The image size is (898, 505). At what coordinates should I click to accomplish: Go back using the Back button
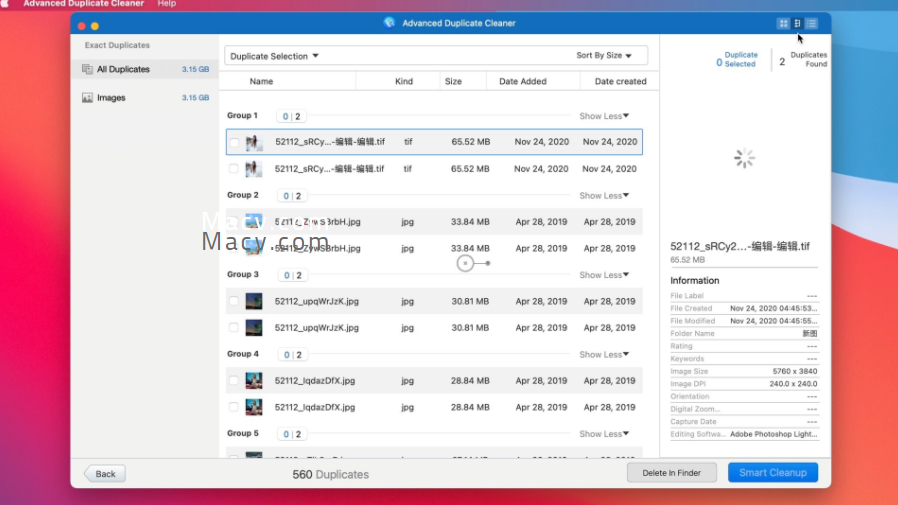(x=105, y=474)
